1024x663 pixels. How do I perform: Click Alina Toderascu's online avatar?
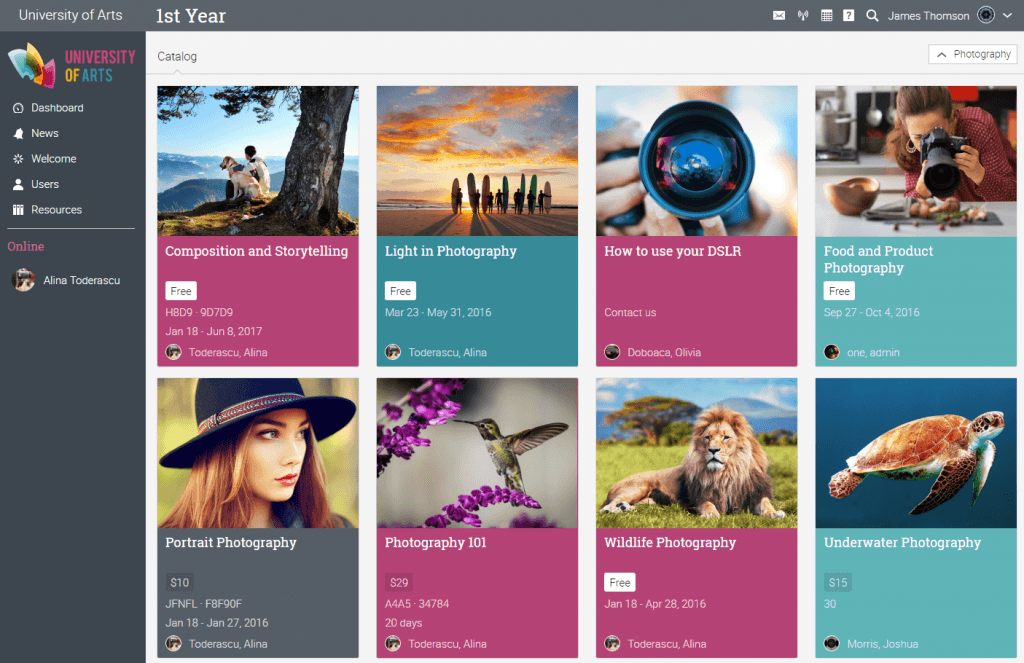click(x=23, y=281)
